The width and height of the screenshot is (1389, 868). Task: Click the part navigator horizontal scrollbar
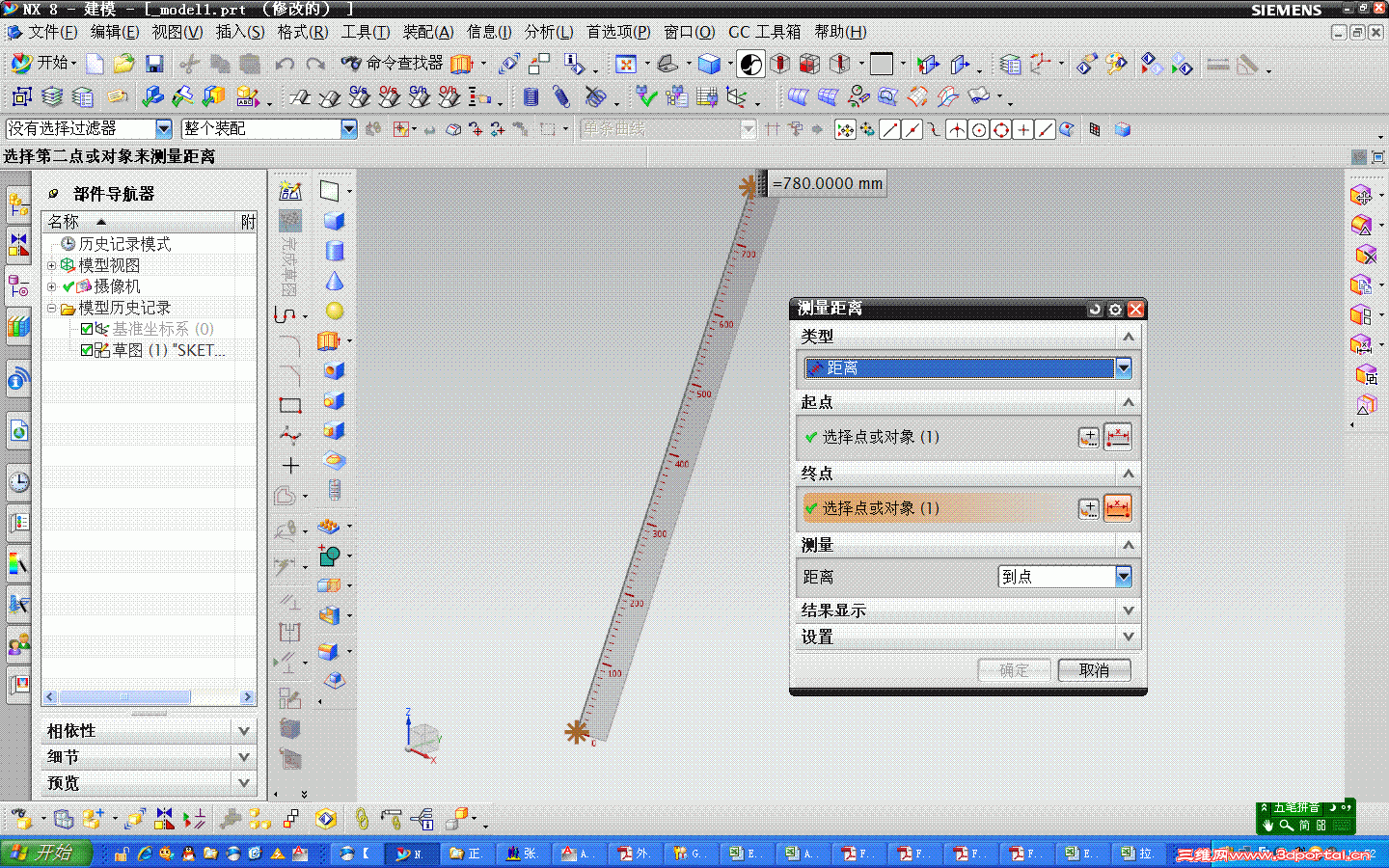point(150,696)
